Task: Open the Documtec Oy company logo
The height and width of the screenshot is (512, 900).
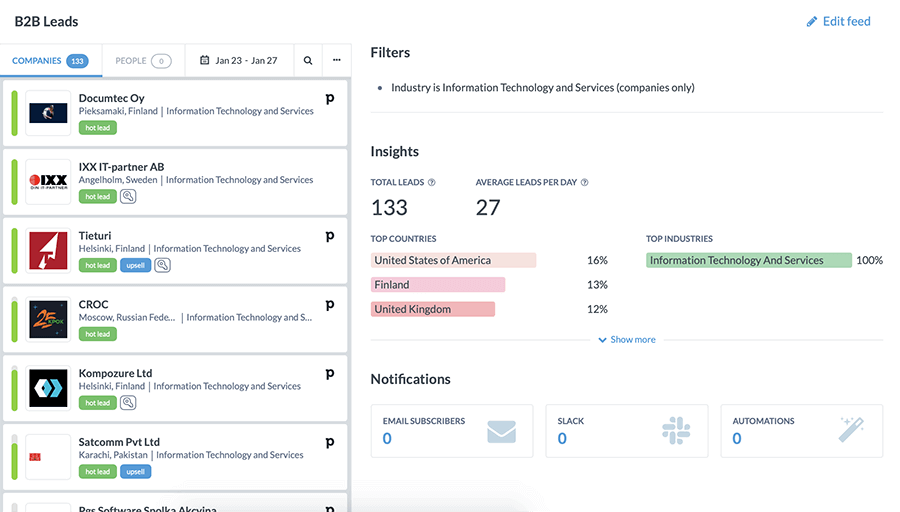Action: pos(48,113)
